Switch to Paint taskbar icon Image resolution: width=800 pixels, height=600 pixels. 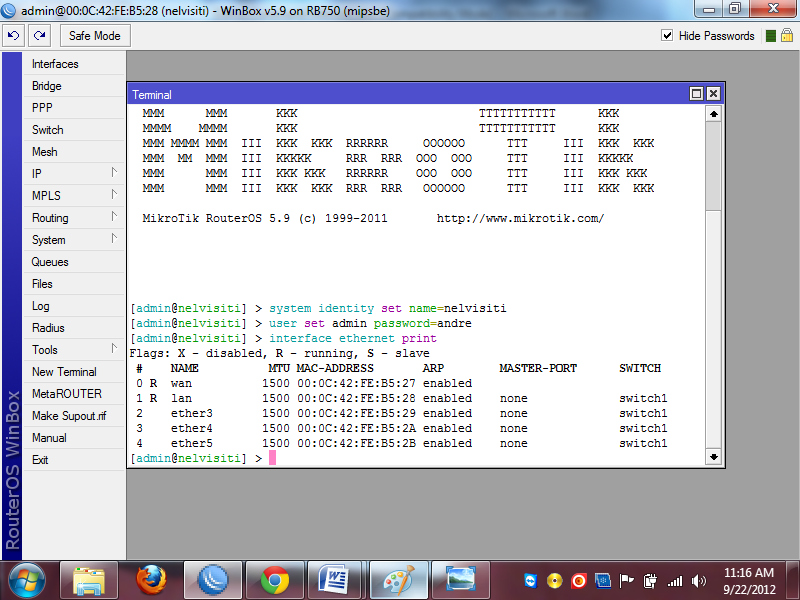(x=399, y=581)
